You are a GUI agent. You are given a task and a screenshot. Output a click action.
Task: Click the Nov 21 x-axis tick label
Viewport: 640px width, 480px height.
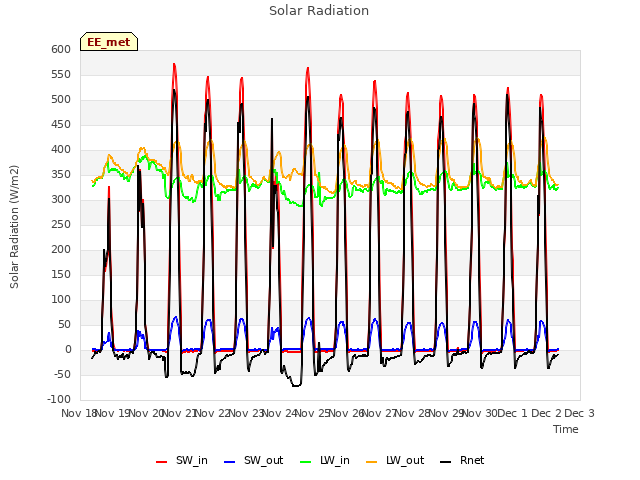[x=180, y=413]
